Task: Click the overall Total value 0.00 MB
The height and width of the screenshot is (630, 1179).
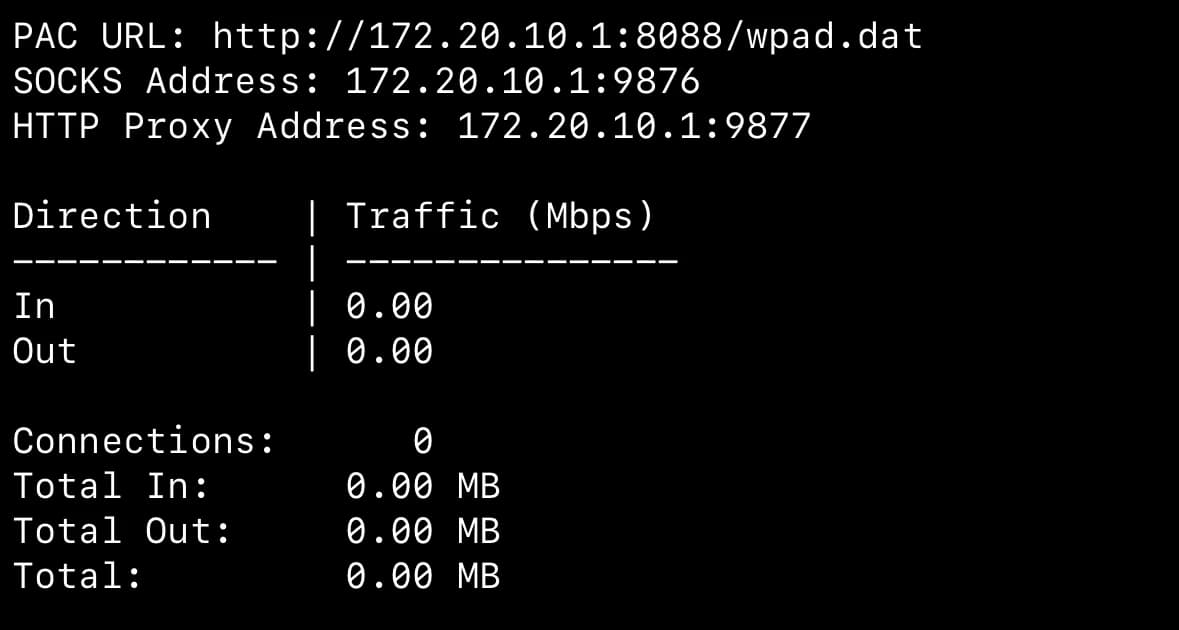Action: pos(422,576)
